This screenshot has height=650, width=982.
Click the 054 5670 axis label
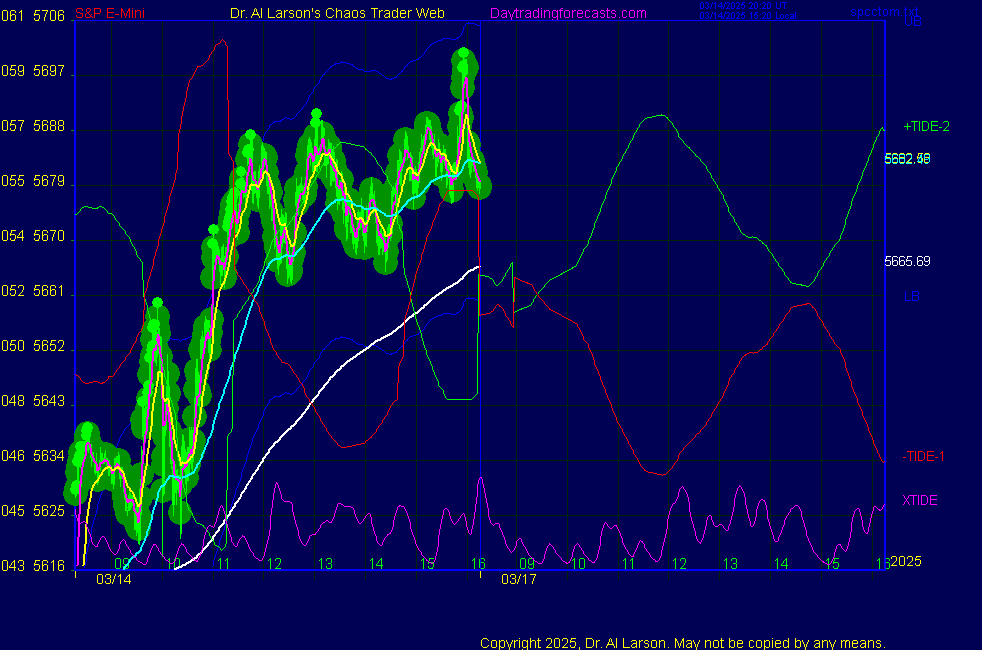point(33,237)
